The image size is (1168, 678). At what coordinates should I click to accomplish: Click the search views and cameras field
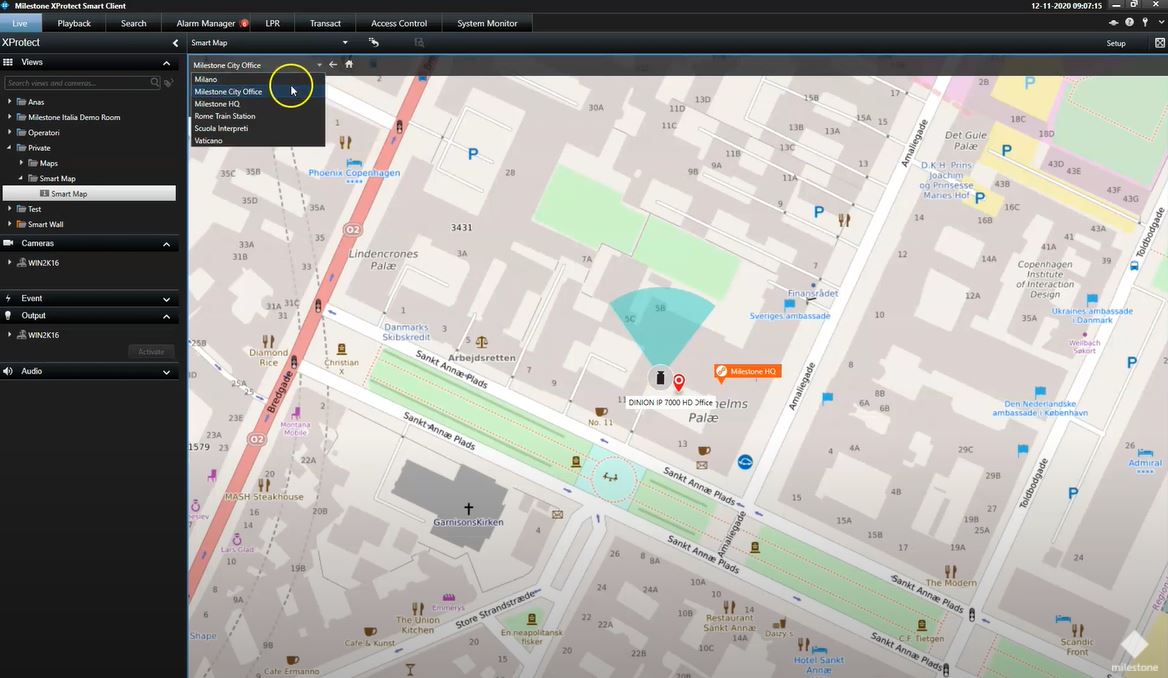pos(75,83)
